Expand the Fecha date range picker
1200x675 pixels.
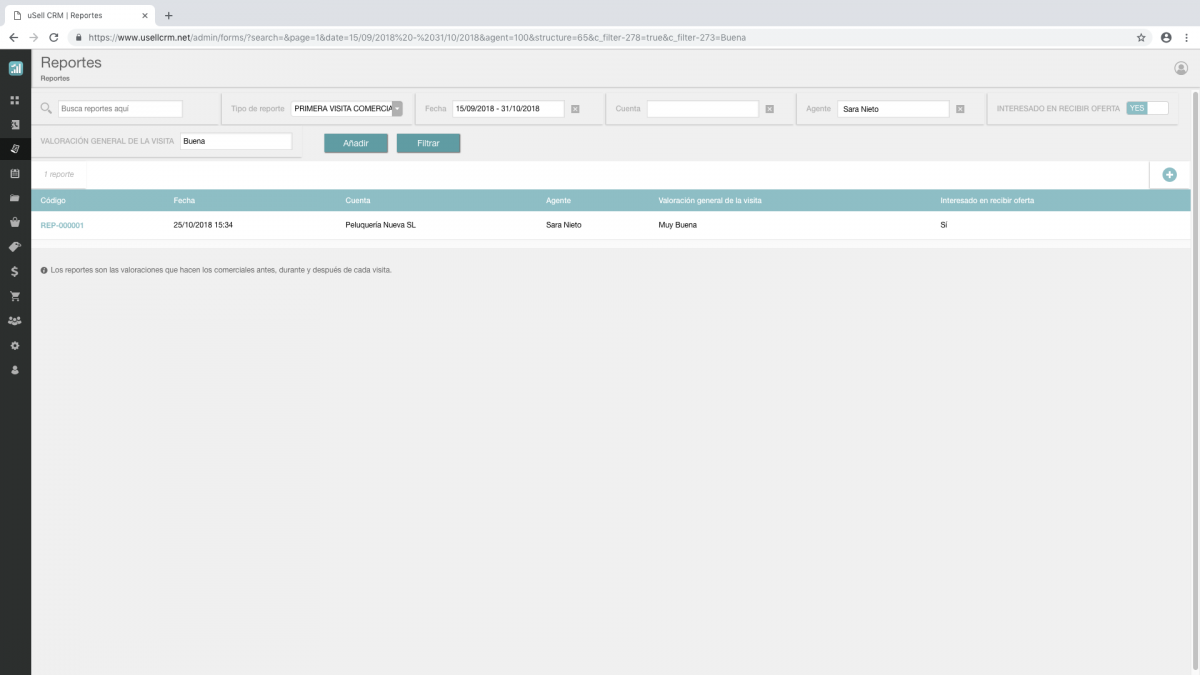508,108
